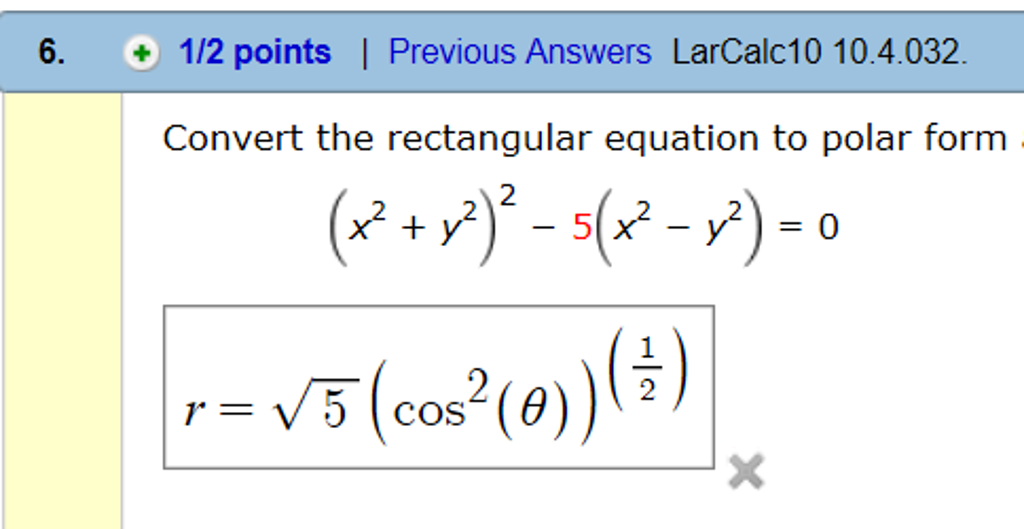
Task: Select question number 6 in the header
Action: 52,52
